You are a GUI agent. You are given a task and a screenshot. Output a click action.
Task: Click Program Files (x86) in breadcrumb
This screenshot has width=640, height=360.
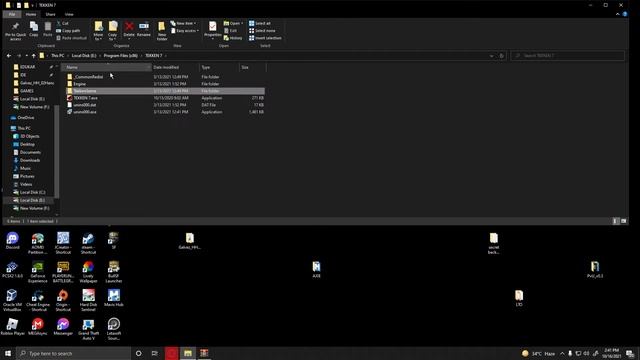[120, 56]
